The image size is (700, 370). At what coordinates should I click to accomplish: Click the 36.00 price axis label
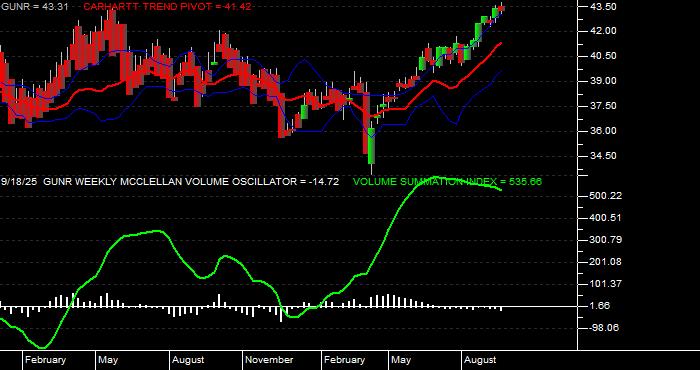(x=603, y=131)
